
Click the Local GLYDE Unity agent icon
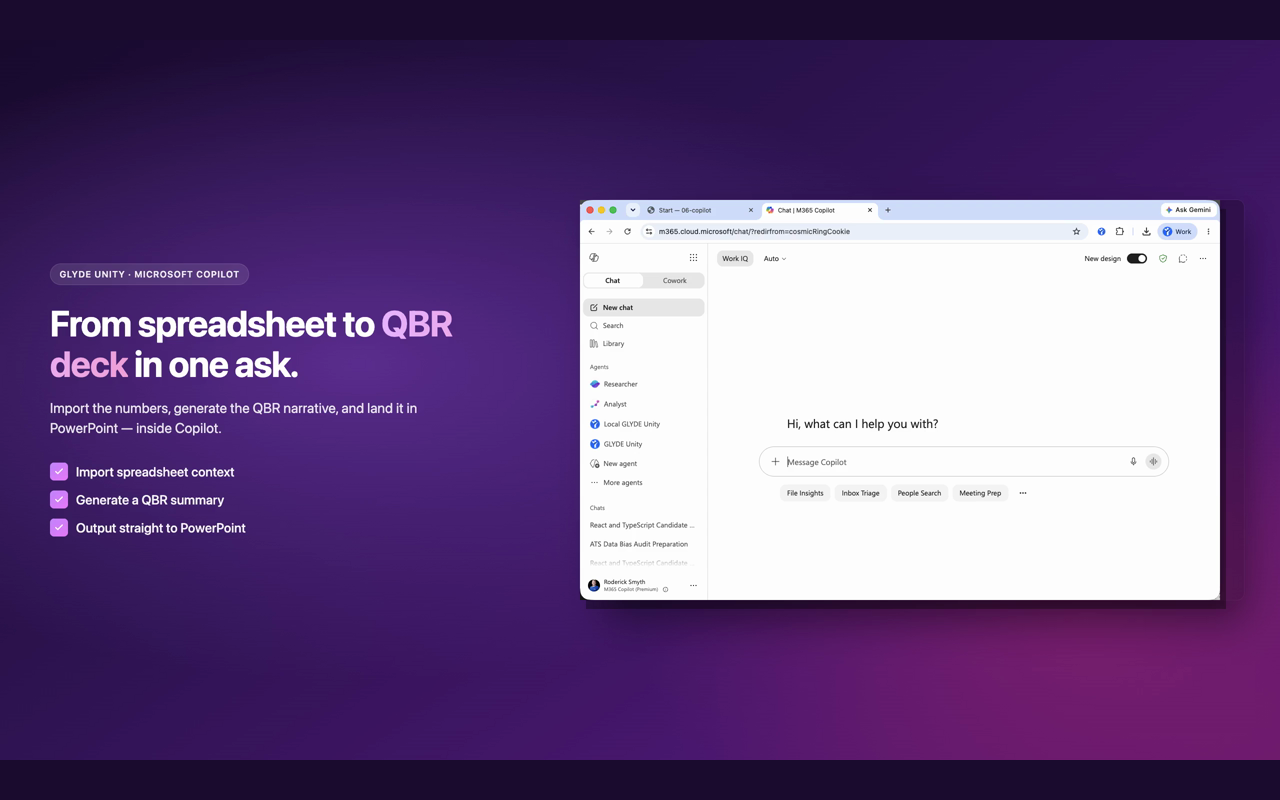595,424
